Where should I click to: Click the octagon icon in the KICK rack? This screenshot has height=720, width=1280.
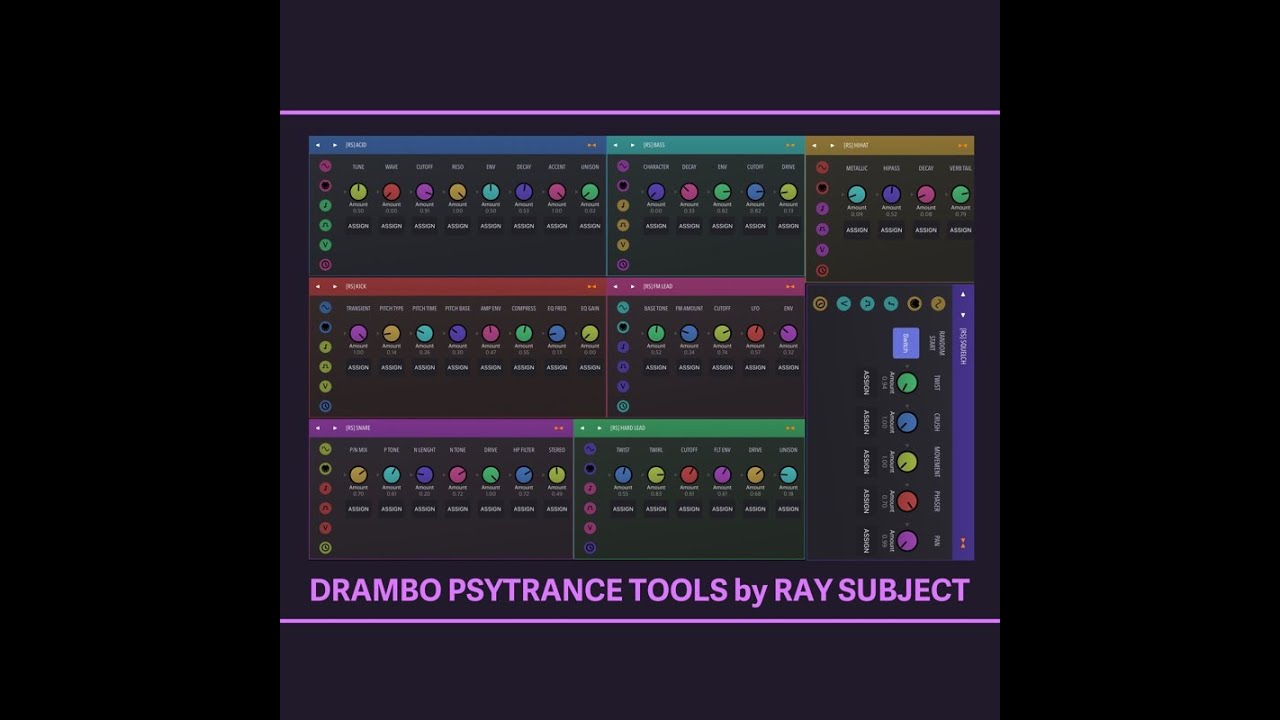325,327
